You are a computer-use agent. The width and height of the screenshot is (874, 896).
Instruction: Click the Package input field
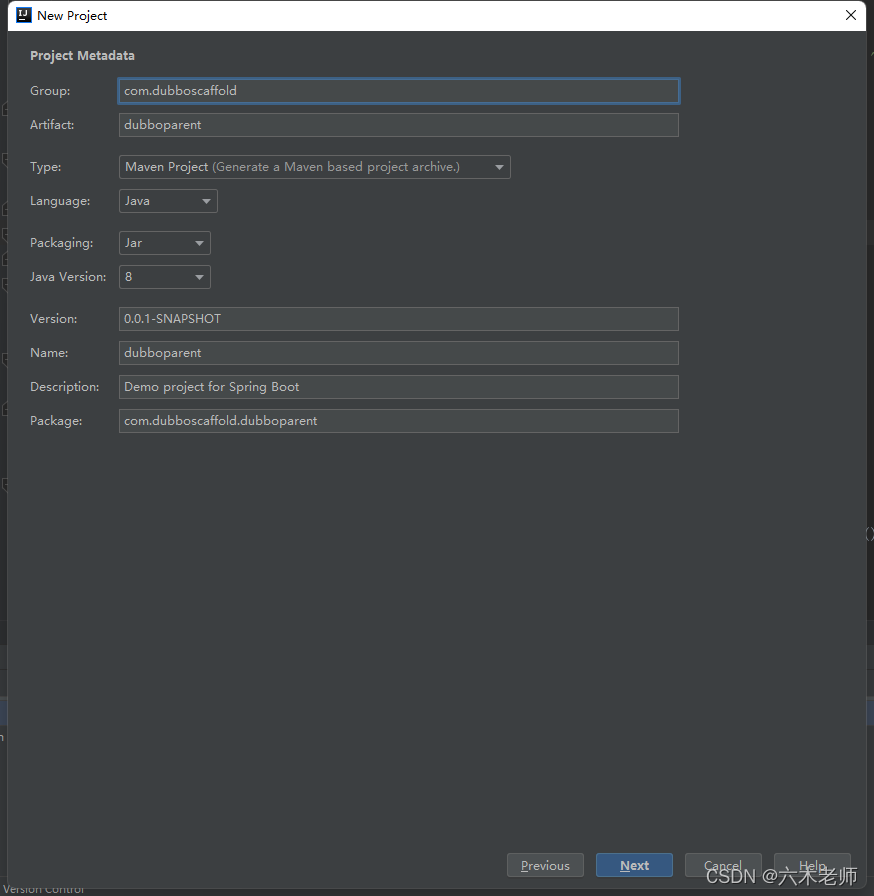tap(399, 421)
